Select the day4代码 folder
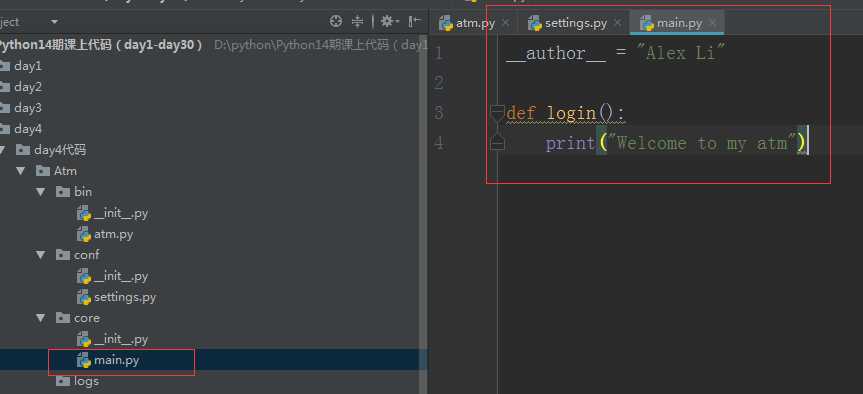The height and width of the screenshot is (394, 863). (x=60, y=150)
